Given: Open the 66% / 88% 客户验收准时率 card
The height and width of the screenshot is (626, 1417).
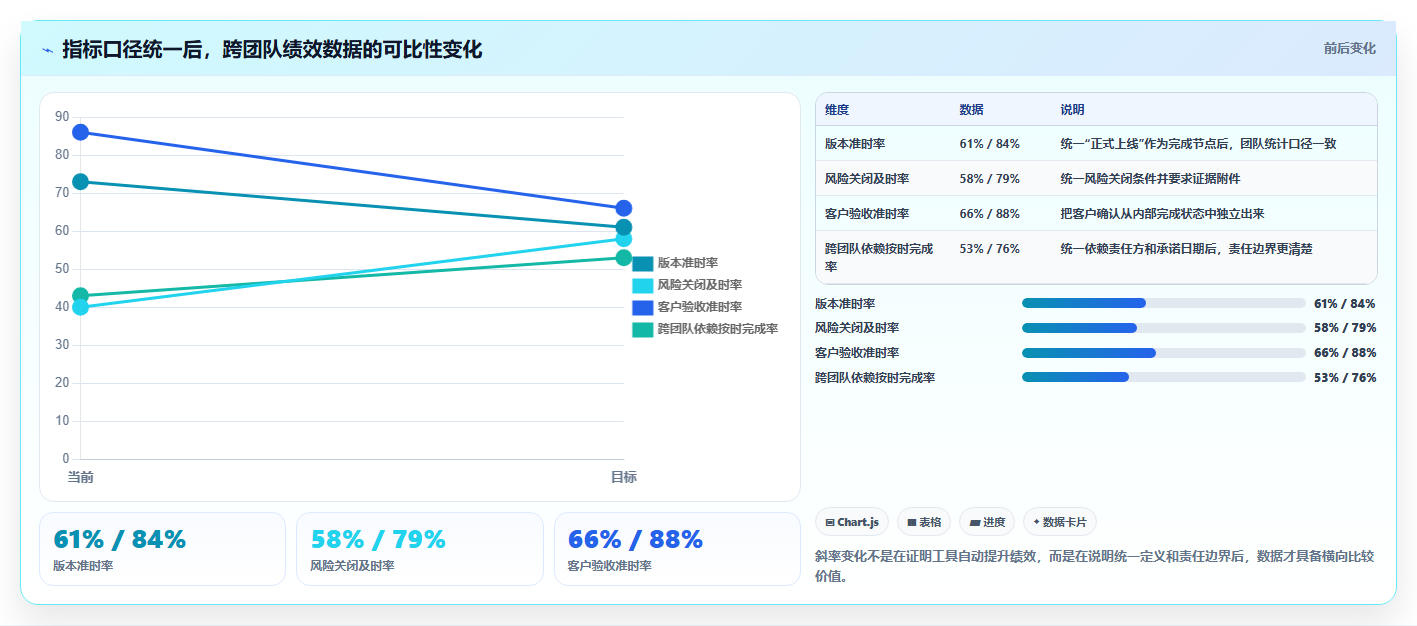Looking at the screenshot, I should (677, 549).
